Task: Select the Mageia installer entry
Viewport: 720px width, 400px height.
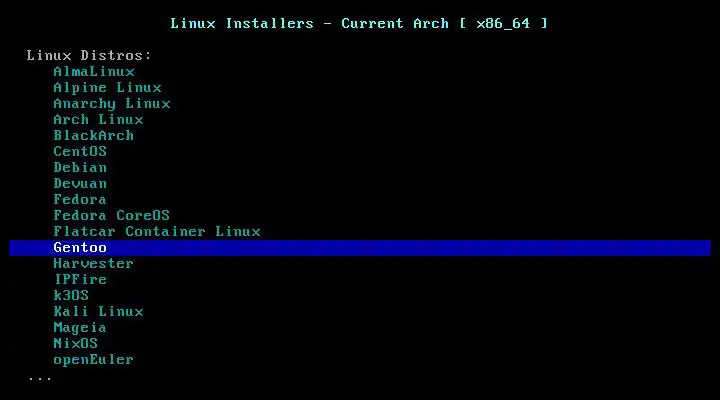Action: (80, 328)
